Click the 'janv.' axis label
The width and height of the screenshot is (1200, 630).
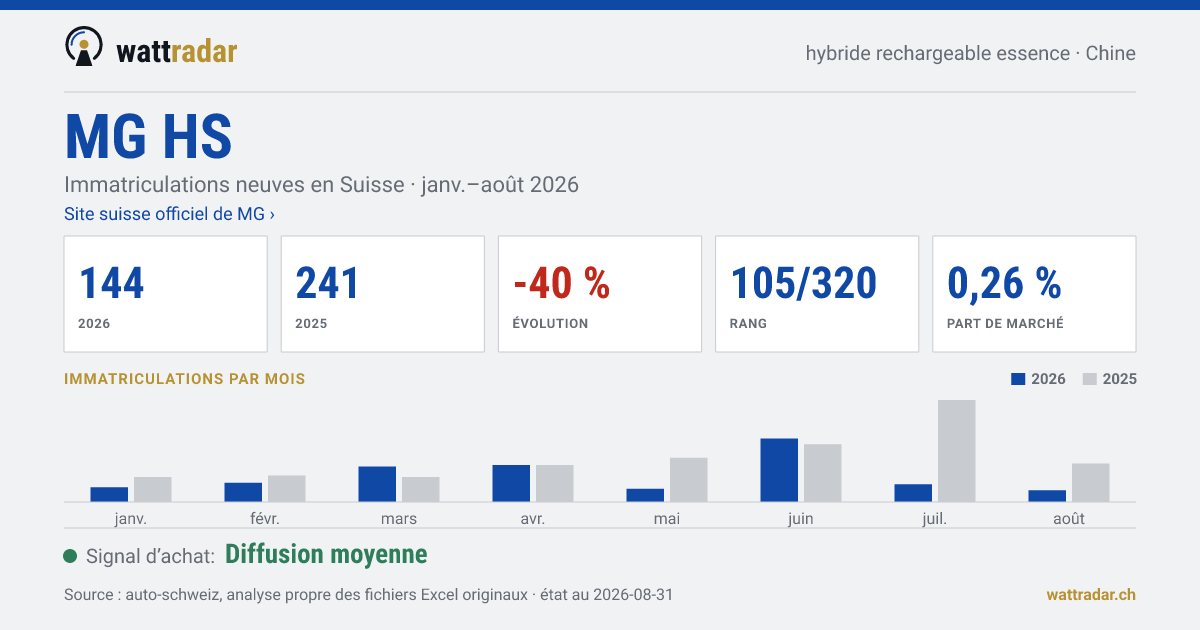pyautogui.click(x=131, y=518)
